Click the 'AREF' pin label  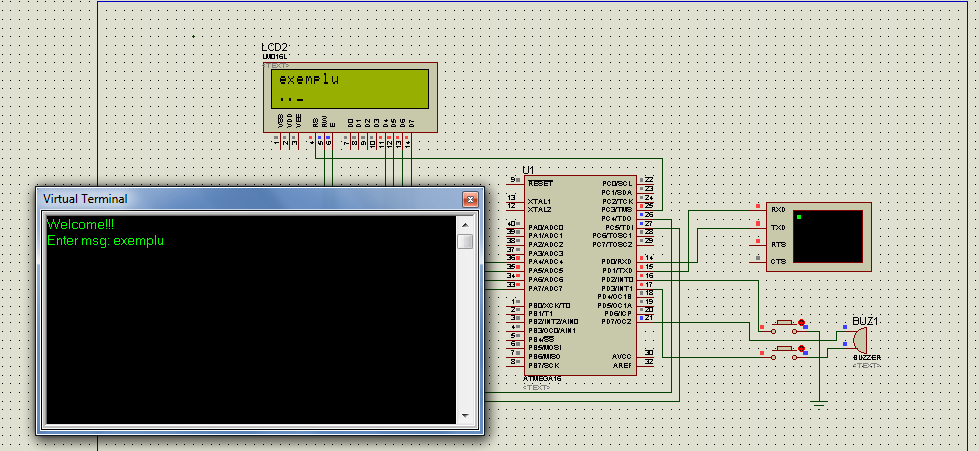[x=622, y=365]
